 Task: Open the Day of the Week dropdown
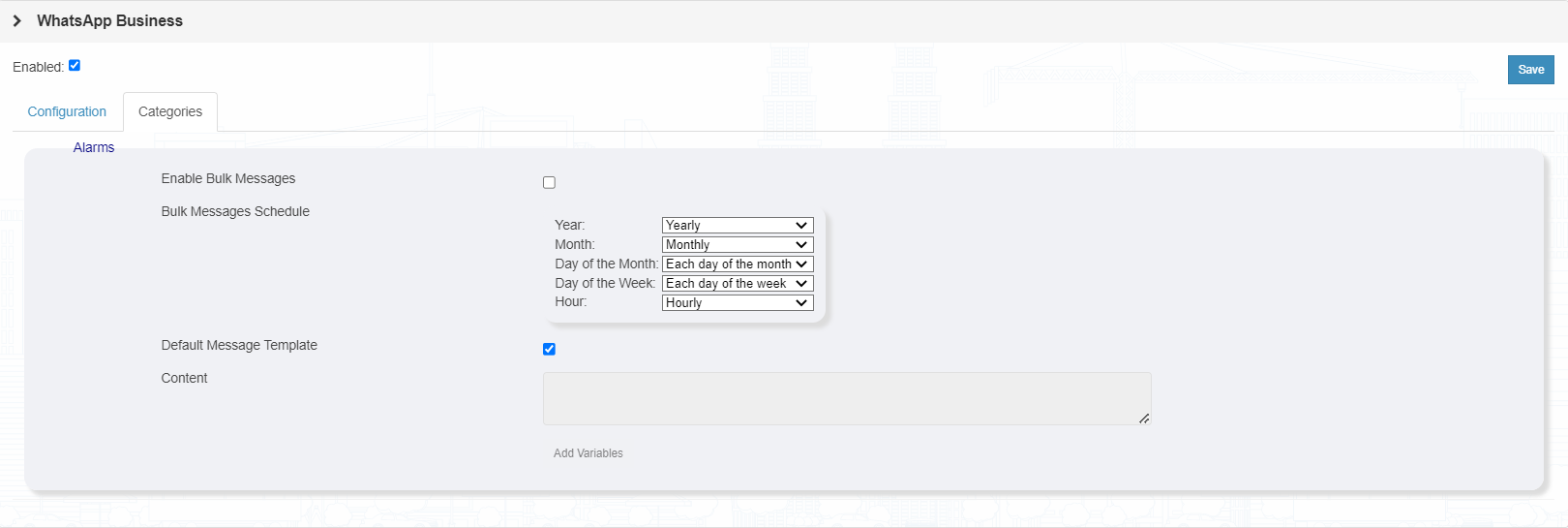pyautogui.click(x=738, y=283)
